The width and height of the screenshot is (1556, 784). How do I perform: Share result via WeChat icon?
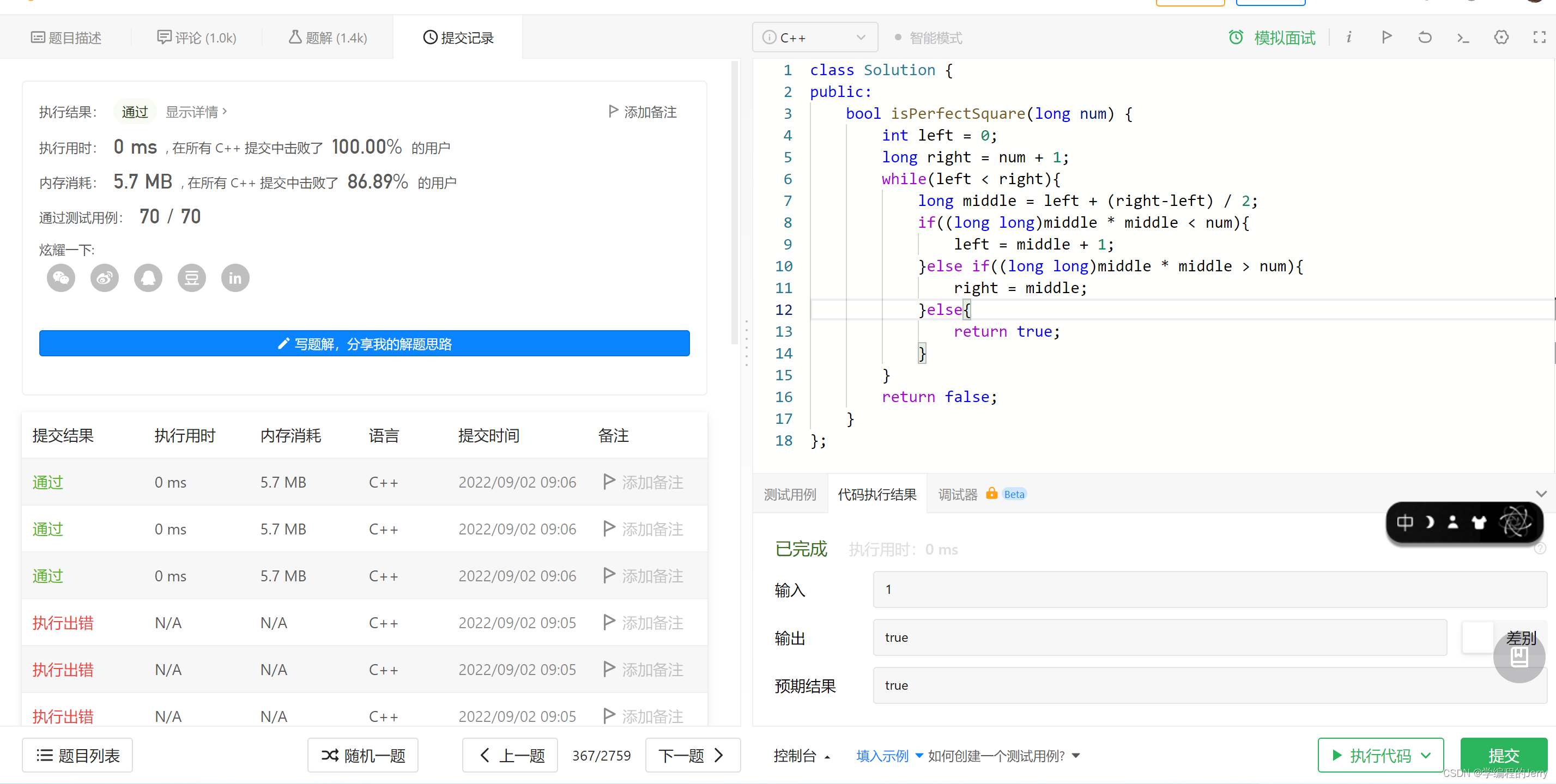(61, 278)
